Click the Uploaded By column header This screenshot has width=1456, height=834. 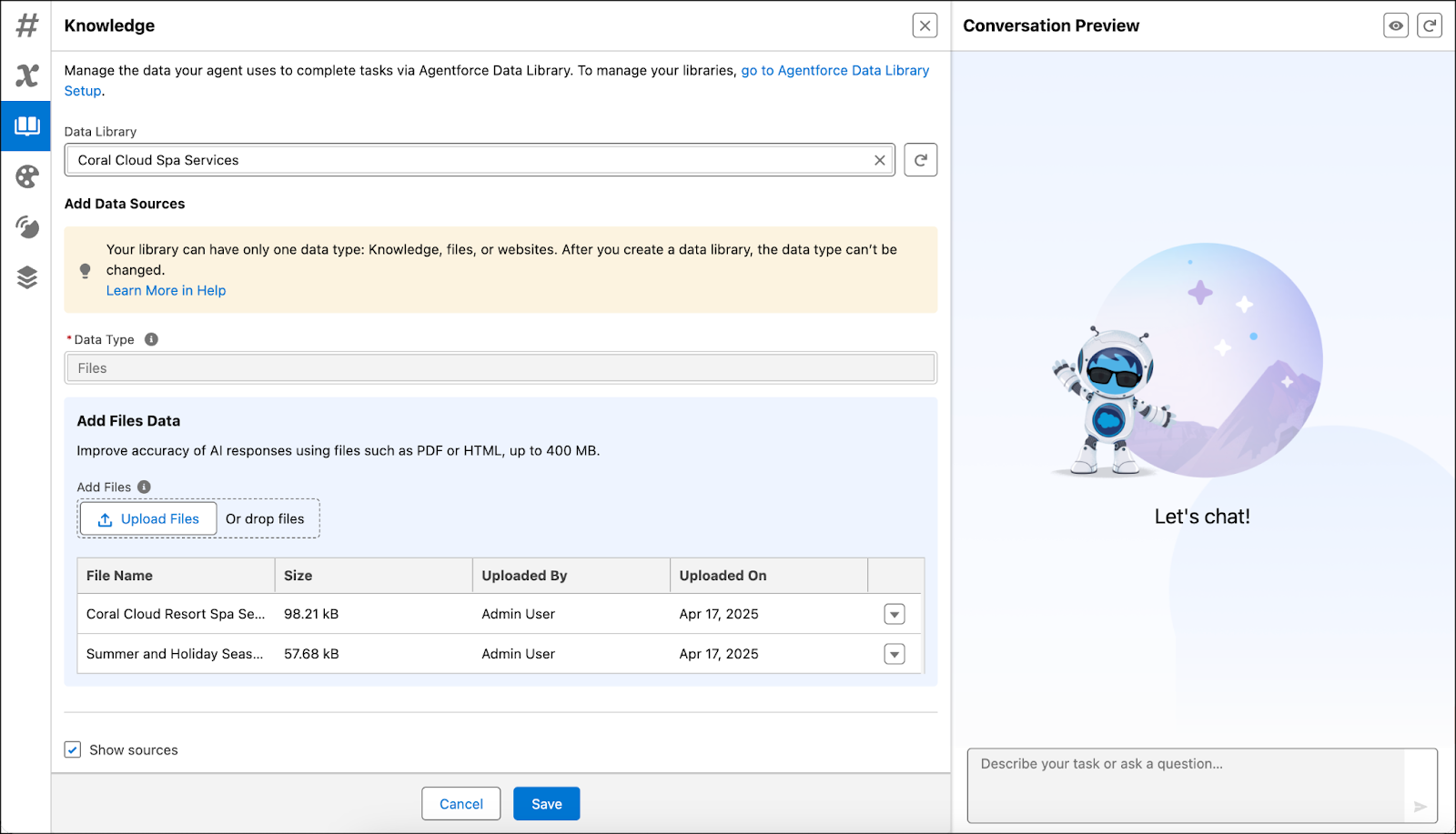click(x=524, y=575)
